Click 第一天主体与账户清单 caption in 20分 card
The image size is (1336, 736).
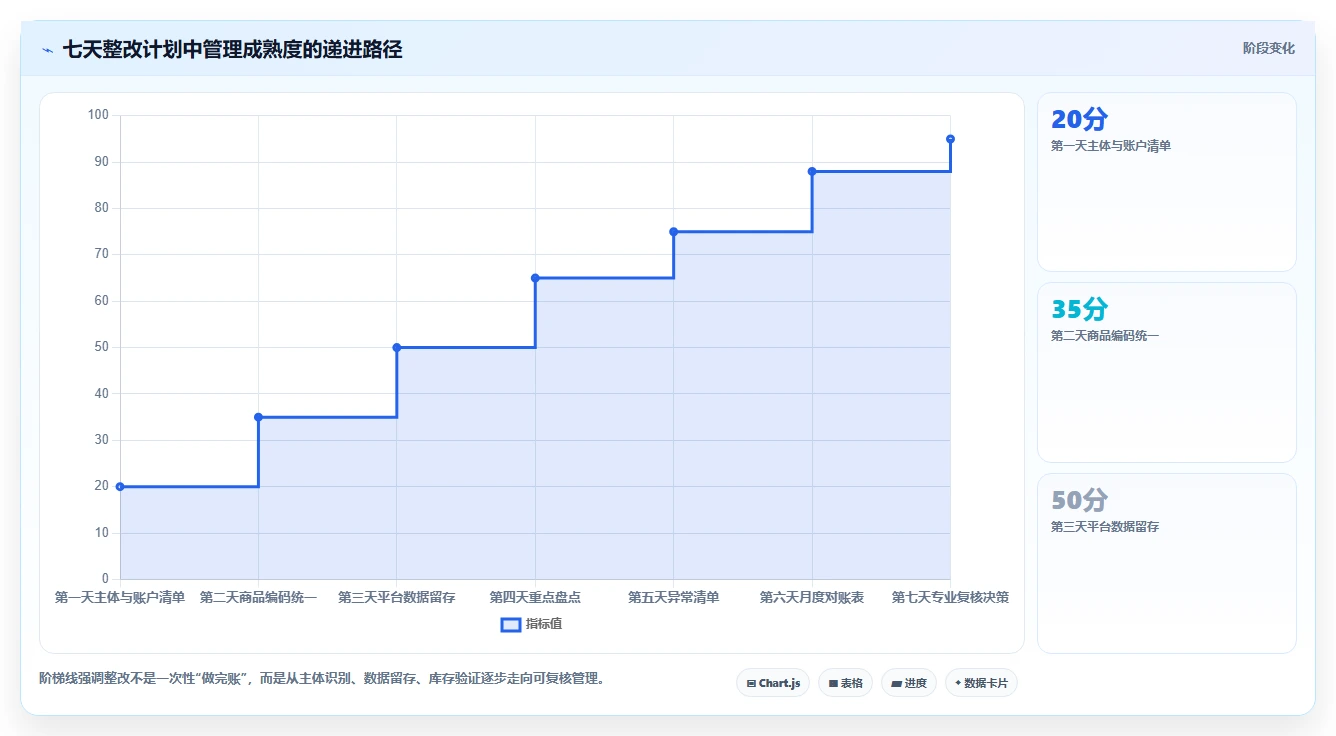1111,146
